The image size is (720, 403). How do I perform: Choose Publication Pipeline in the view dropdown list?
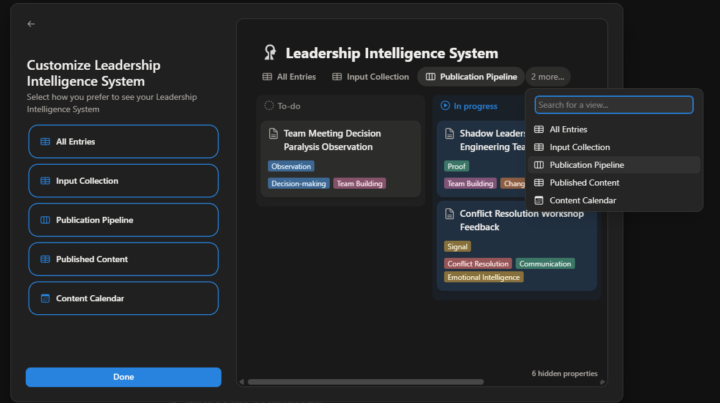614,165
